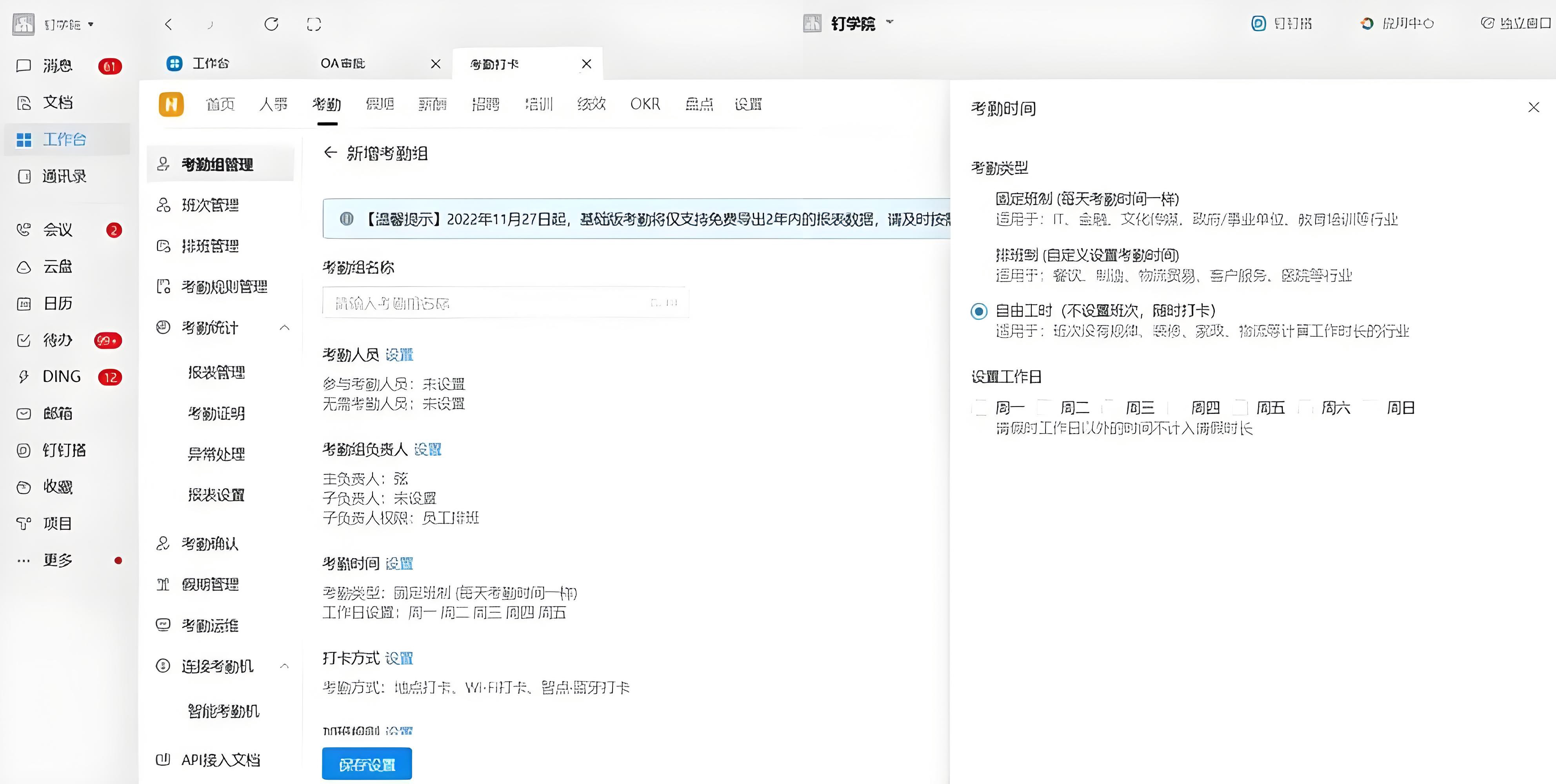1556x784 pixels.
Task: Check the 周二 workday checkbox
Action: pos(1044,408)
